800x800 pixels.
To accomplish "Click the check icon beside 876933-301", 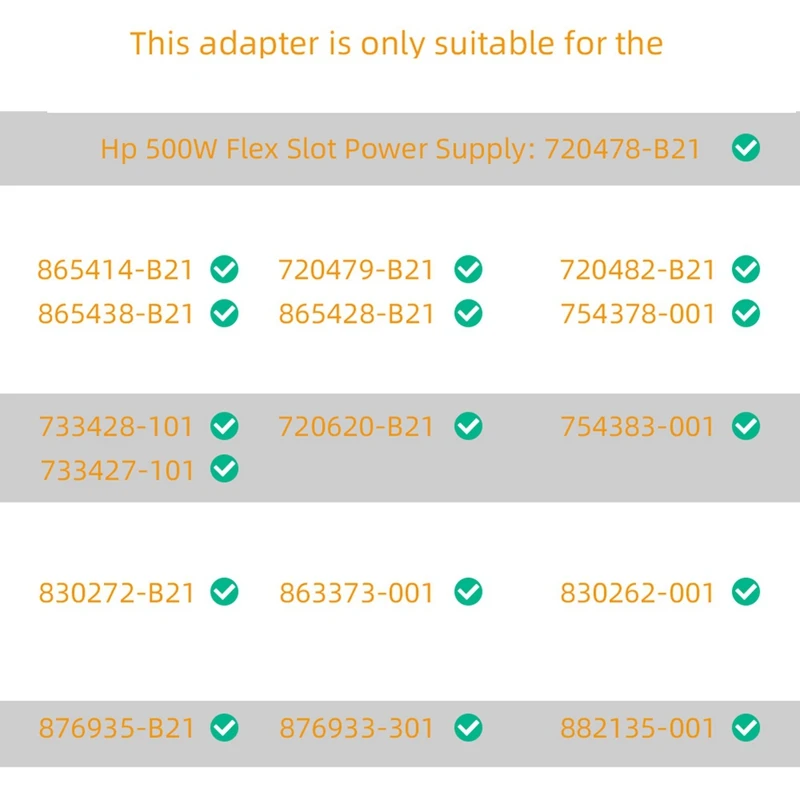I will click(468, 728).
